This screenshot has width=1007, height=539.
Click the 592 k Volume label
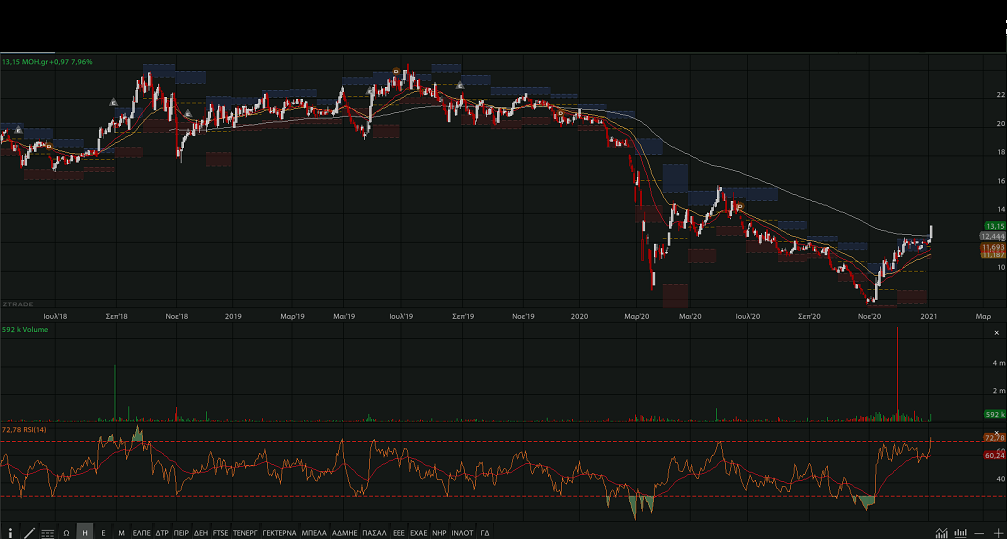[x=26, y=328]
